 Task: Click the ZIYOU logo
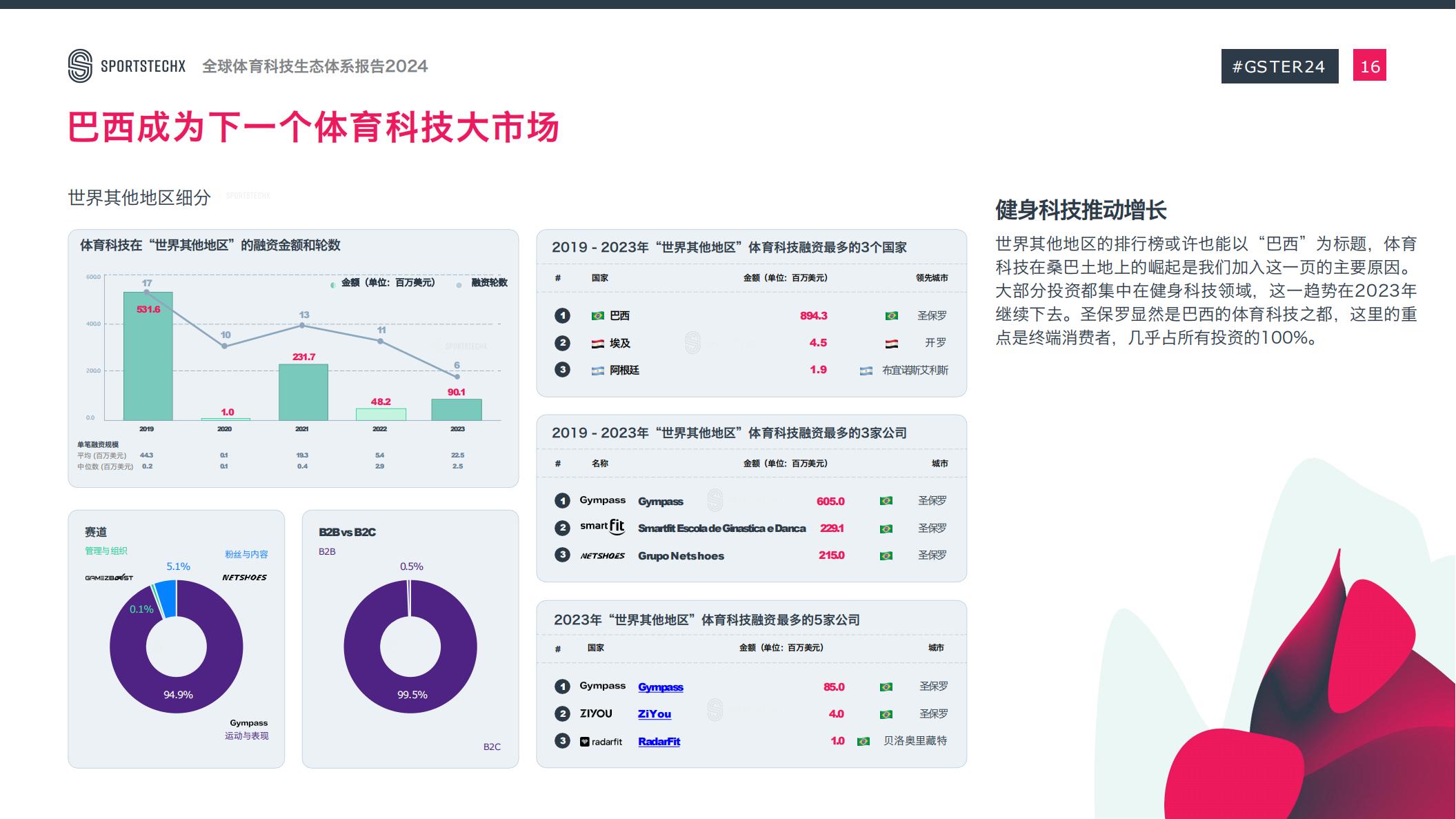tap(596, 713)
